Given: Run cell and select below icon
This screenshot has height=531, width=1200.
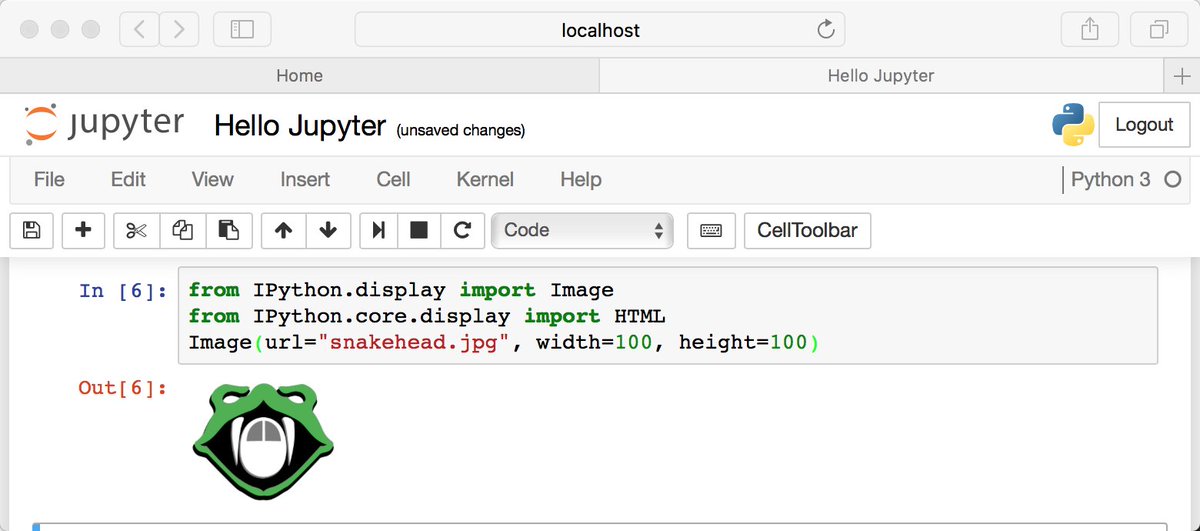Looking at the screenshot, I should coord(378,230).
